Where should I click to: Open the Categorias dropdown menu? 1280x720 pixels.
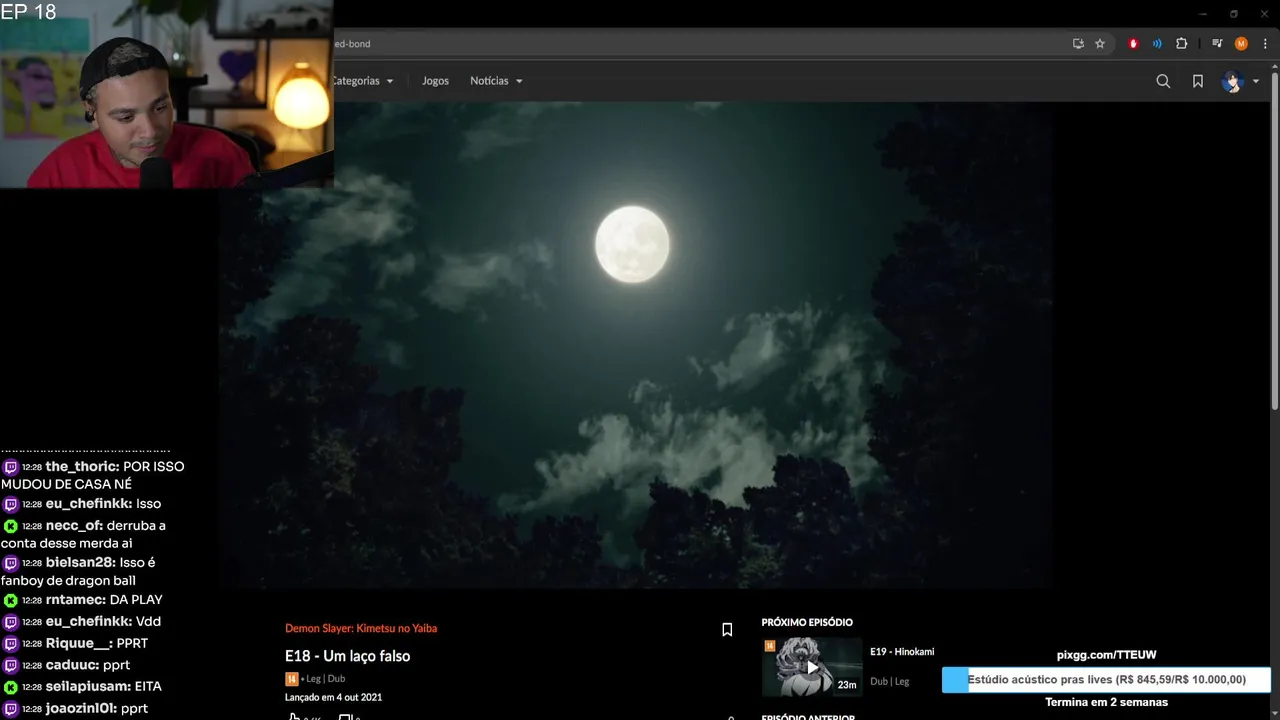pyautogui.click(x=363, y=81)
